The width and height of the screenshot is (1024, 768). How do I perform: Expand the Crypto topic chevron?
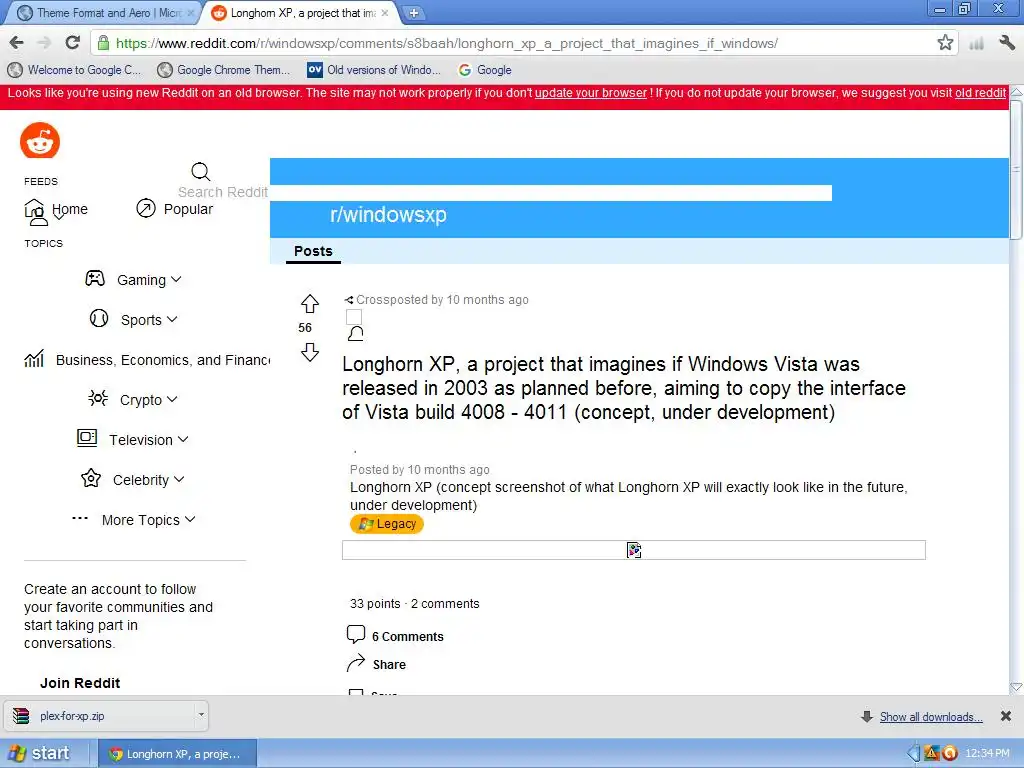[172, 399]
